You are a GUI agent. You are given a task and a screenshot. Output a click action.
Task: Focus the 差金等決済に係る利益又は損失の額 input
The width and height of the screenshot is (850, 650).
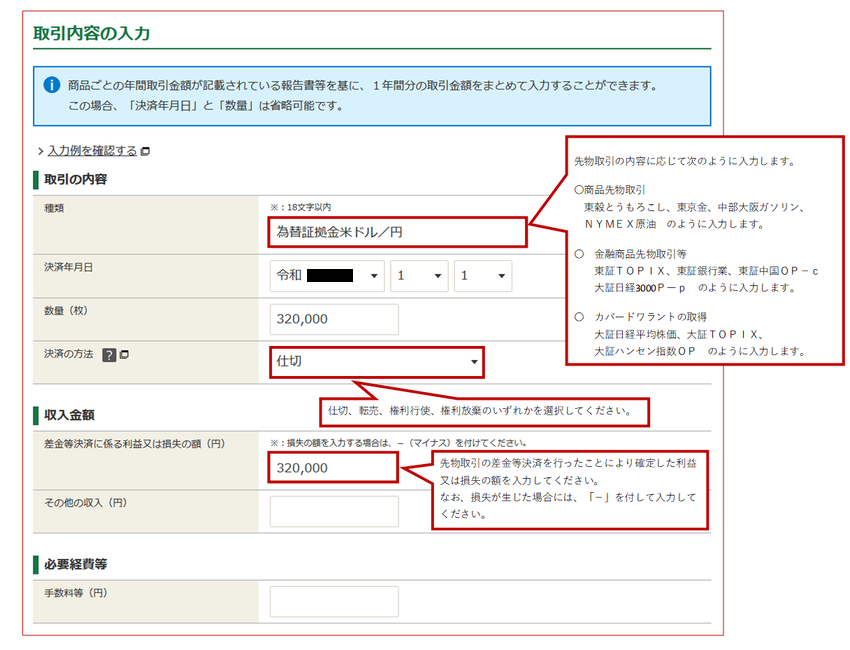click(334, 467)
